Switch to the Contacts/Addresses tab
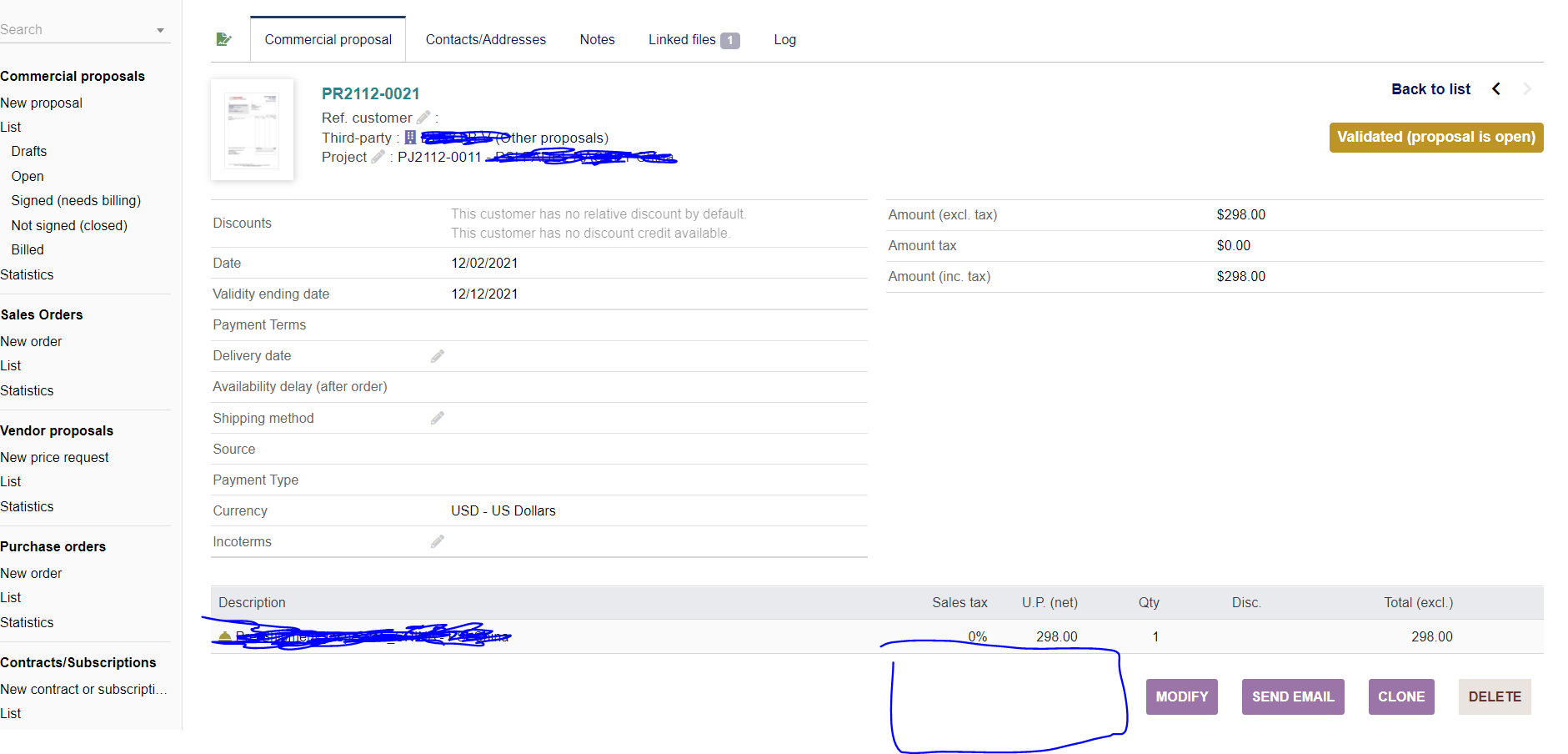This screenshot has width=1568, height=754. 485,39
